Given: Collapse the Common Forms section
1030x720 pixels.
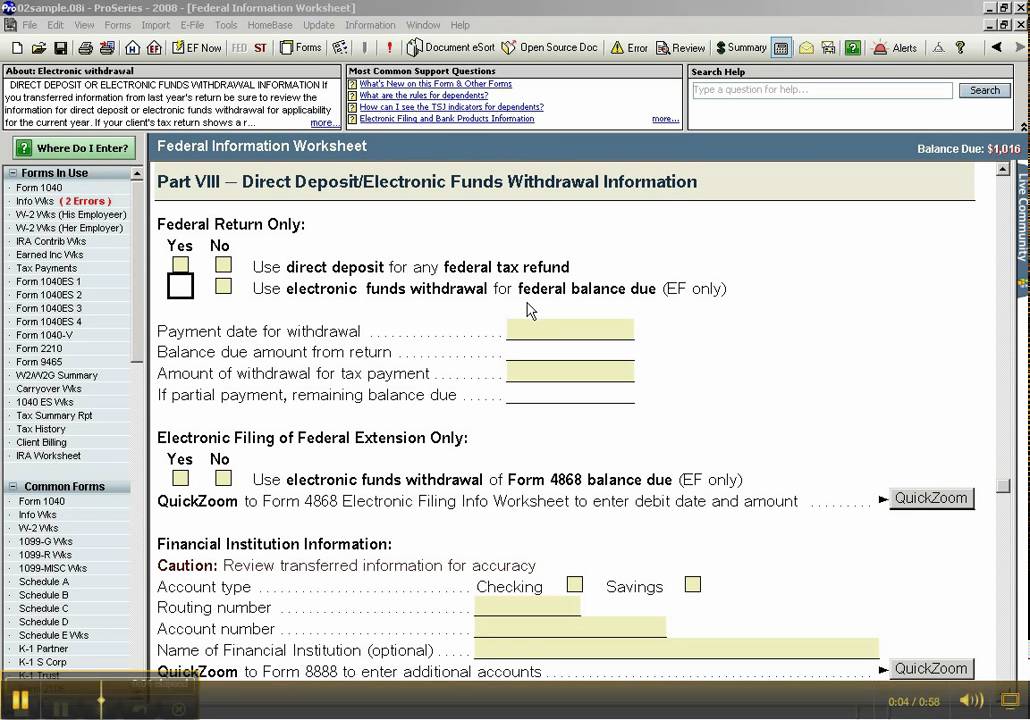Looking at the screenshot, I should pos(12,486).
